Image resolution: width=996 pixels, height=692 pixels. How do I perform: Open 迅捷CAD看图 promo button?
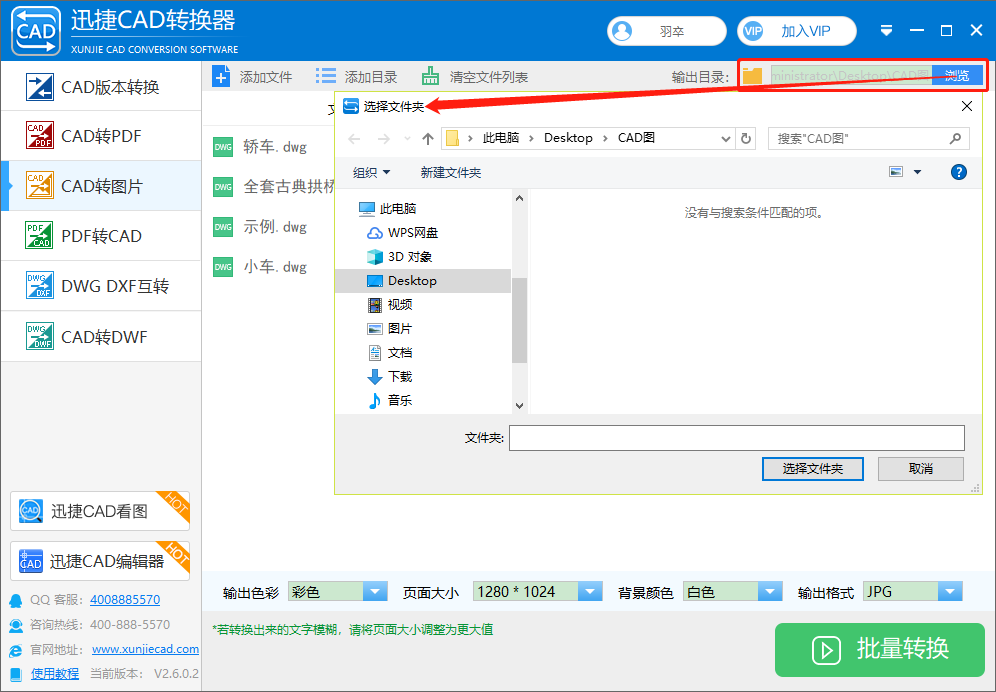[x=100, y=511]
